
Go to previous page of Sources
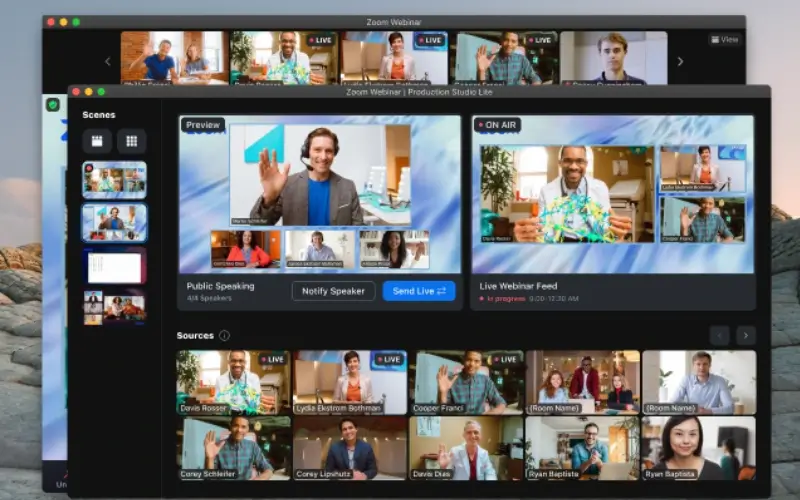tap(719, 335)
